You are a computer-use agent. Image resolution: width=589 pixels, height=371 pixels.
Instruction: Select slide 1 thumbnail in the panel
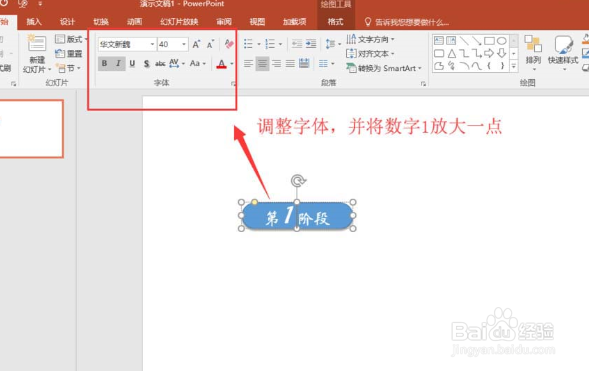click(x=31, y=129)
